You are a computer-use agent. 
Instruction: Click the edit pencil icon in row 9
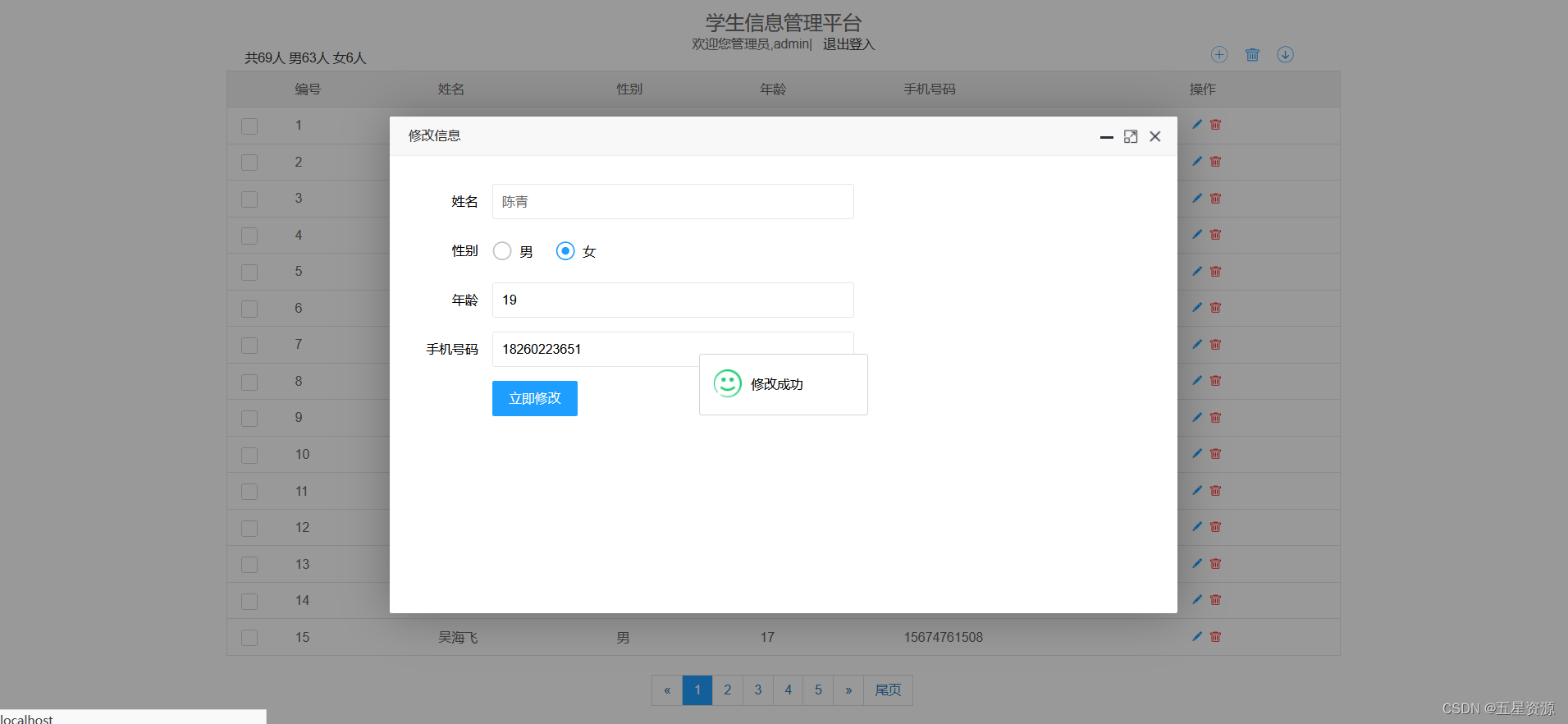pos(1197,417)
